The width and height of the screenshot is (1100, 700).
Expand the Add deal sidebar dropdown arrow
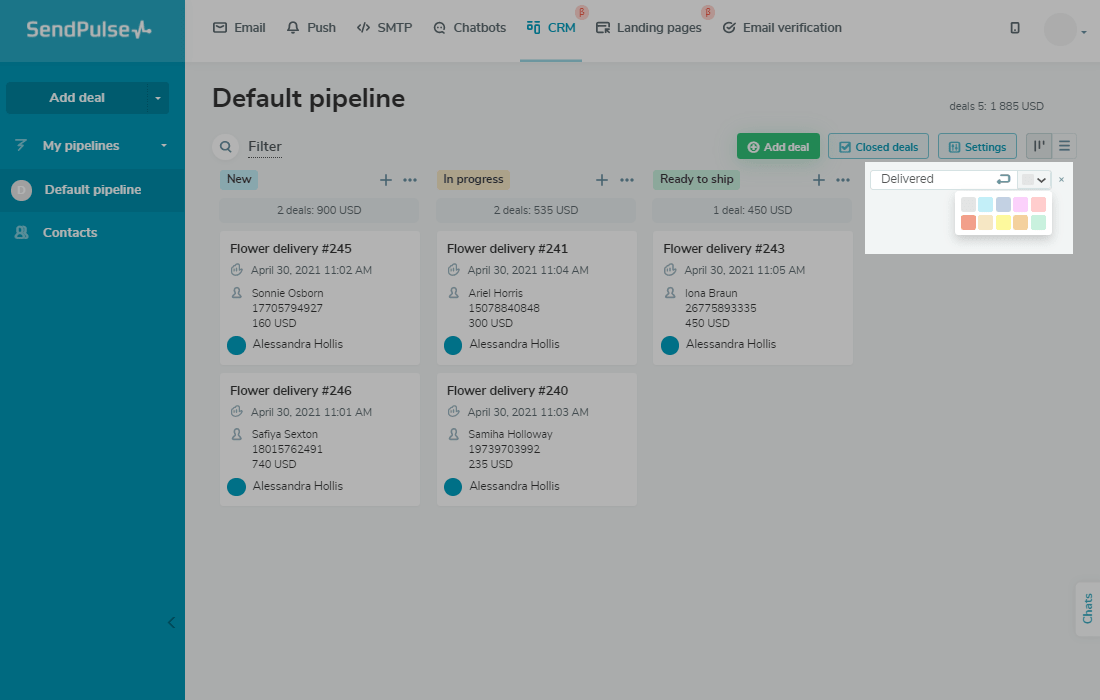click(x=157, y=98)
